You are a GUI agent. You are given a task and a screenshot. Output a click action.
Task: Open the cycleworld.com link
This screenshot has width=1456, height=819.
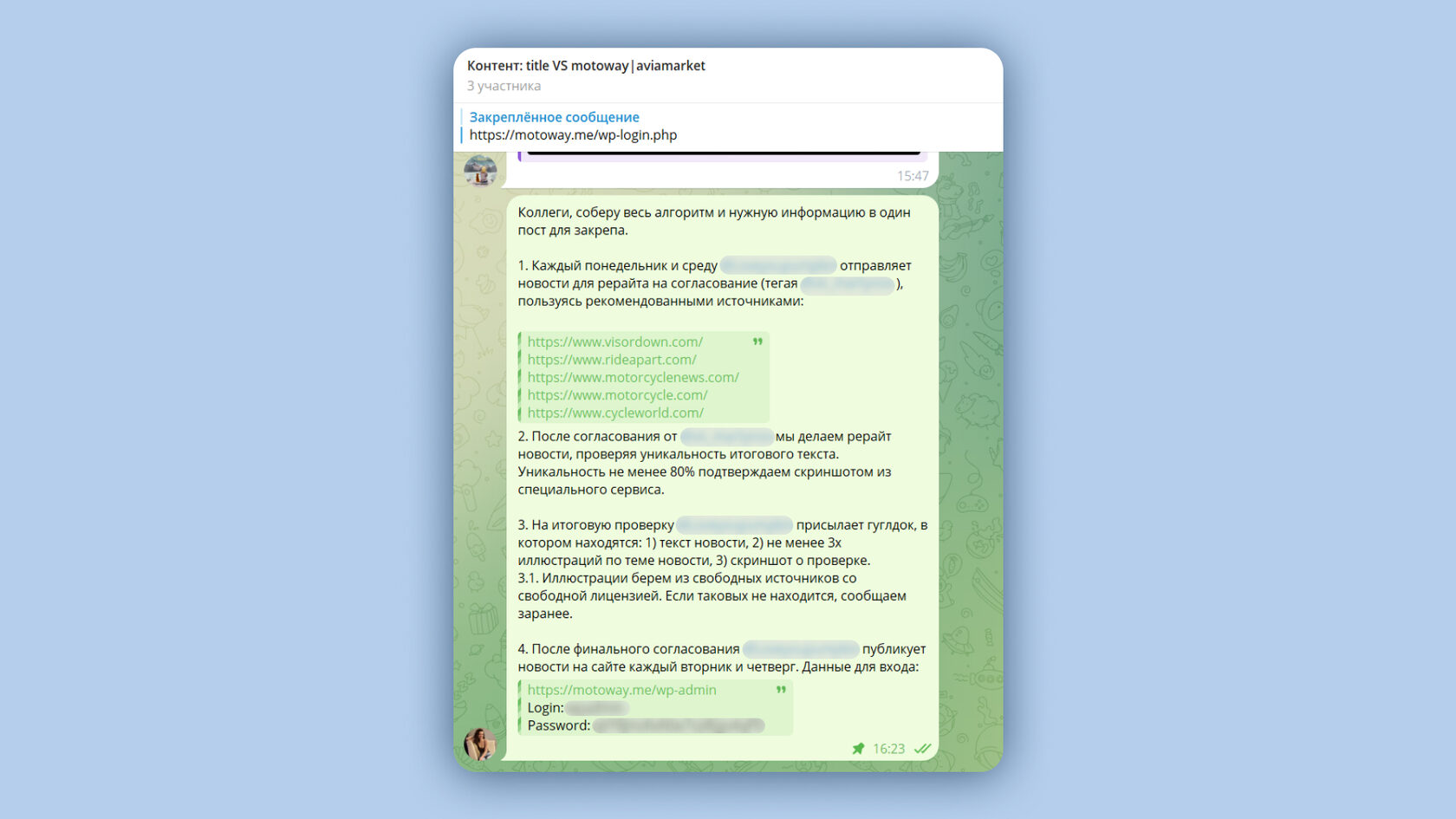(x=615, y=413)
